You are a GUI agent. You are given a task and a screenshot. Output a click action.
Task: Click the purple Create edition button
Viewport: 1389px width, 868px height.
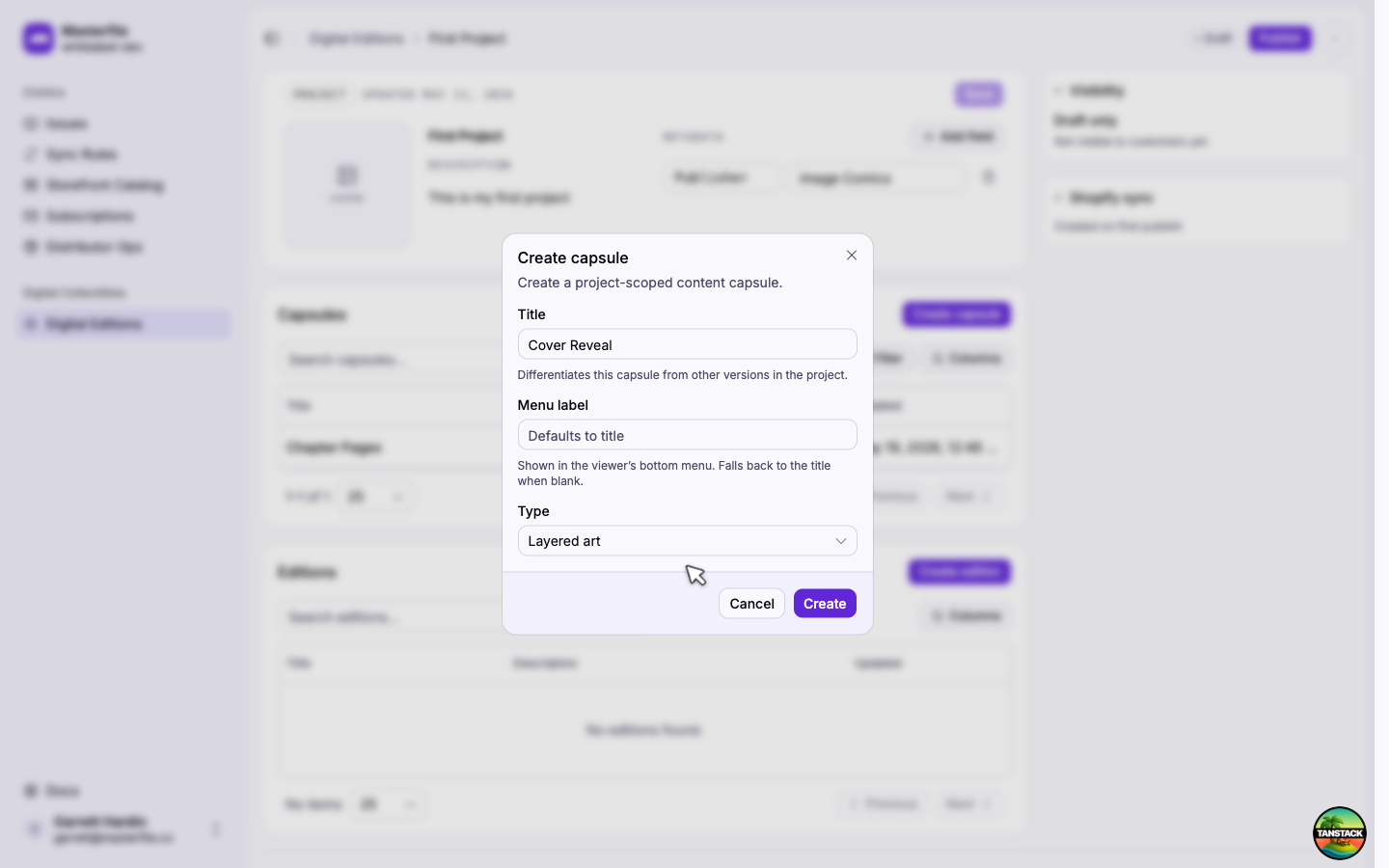(x=959, y=572)
